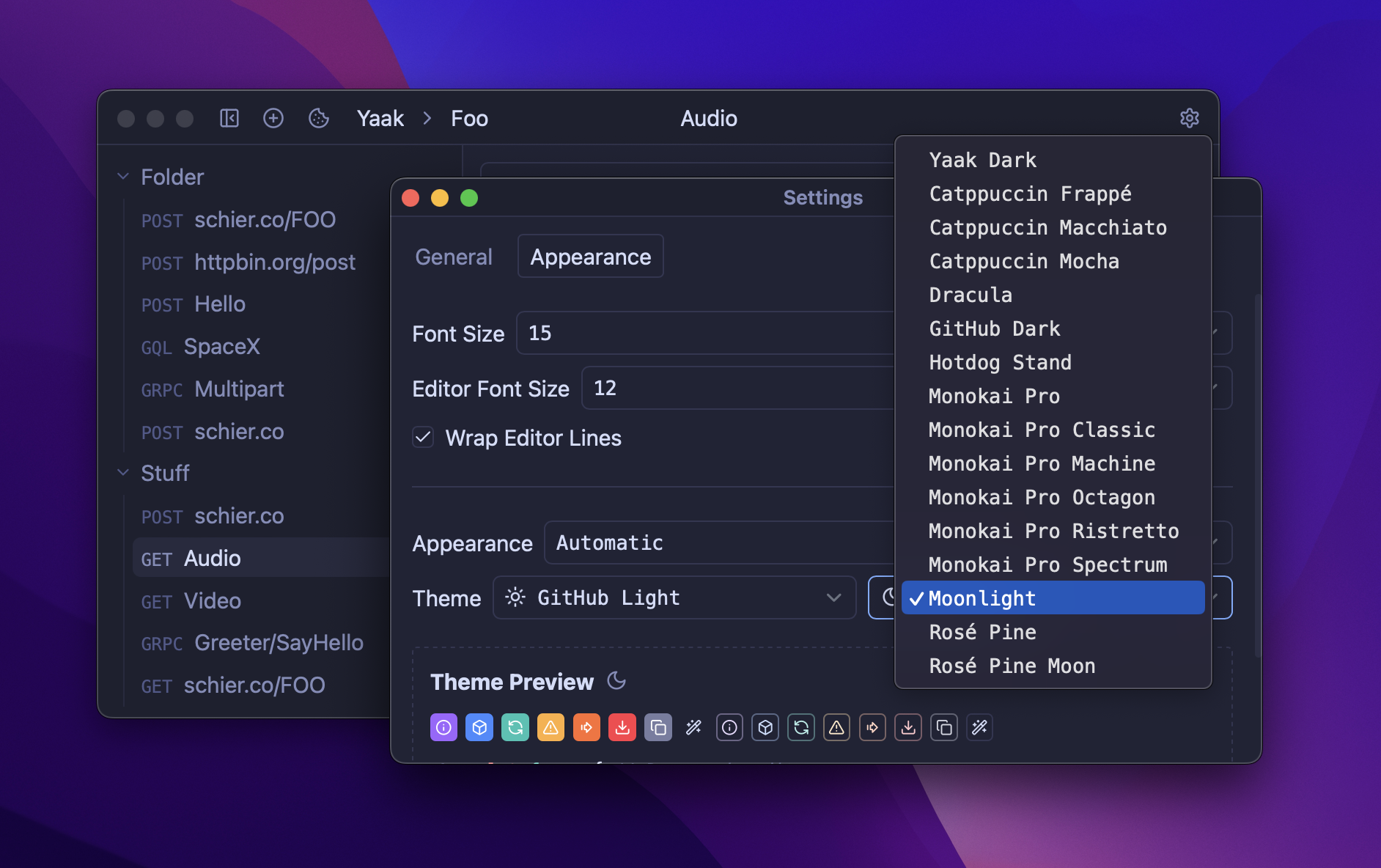This screenshot has width=1381, height=868.
Task: Open the GitHub Light theme dropdown
Action: tap(674, 597)
